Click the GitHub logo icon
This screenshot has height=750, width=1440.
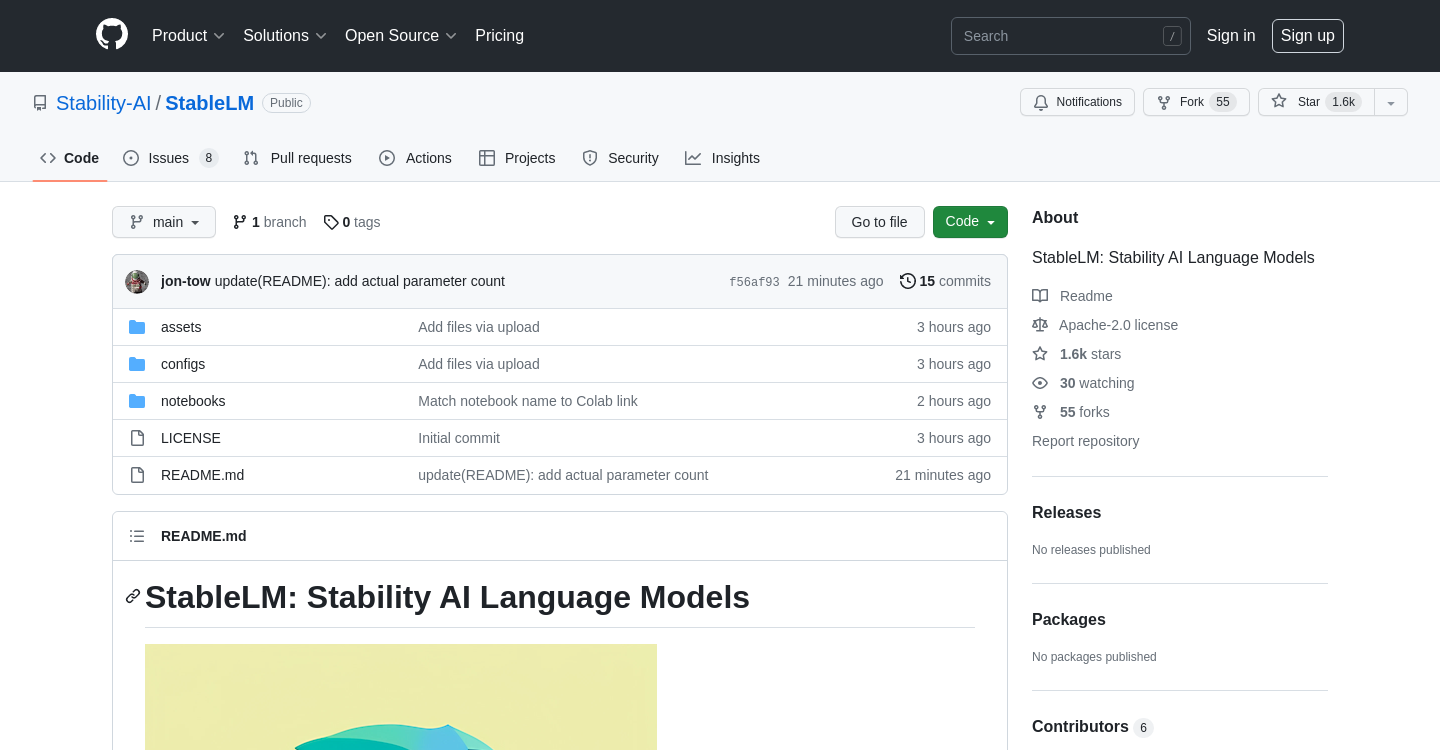(112, 35)
